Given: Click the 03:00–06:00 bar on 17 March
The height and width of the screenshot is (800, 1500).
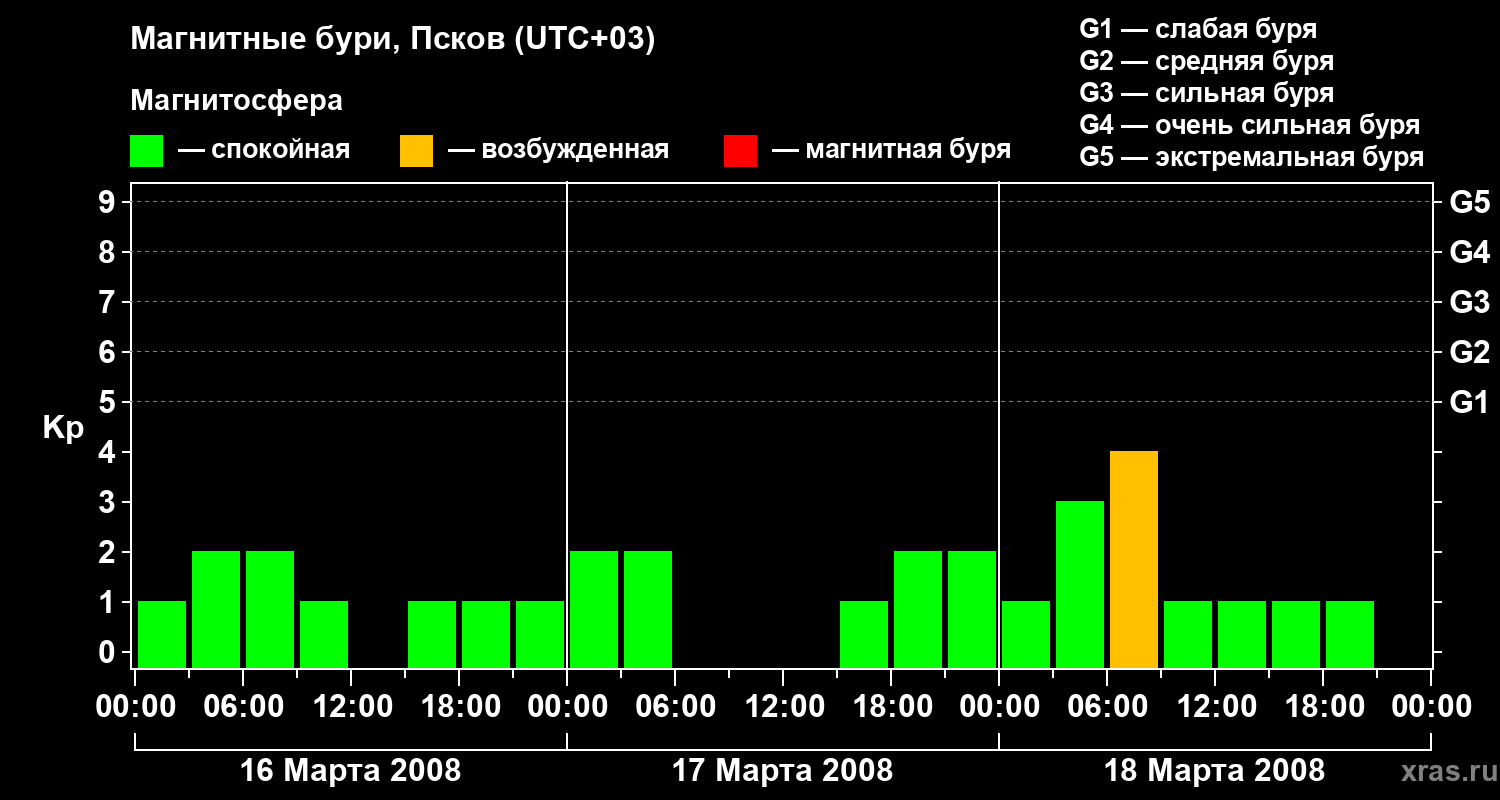Looking at the screenshot, I should click(648, 610).
